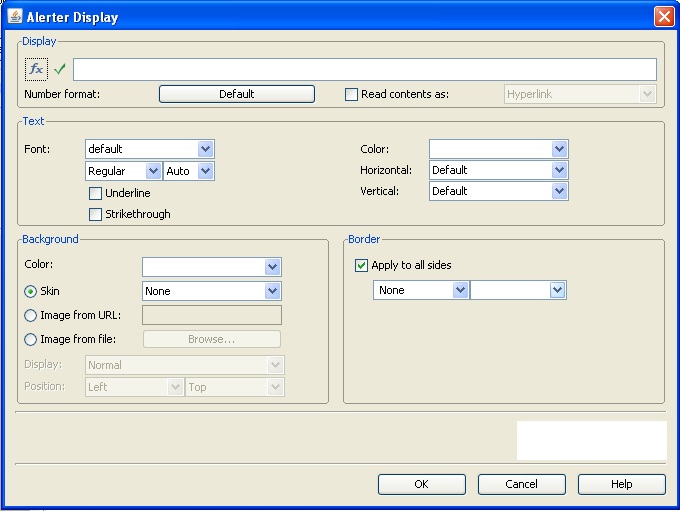Tick the Strikethrough checkbox
680x511 pixels.
tap(95, 214)
